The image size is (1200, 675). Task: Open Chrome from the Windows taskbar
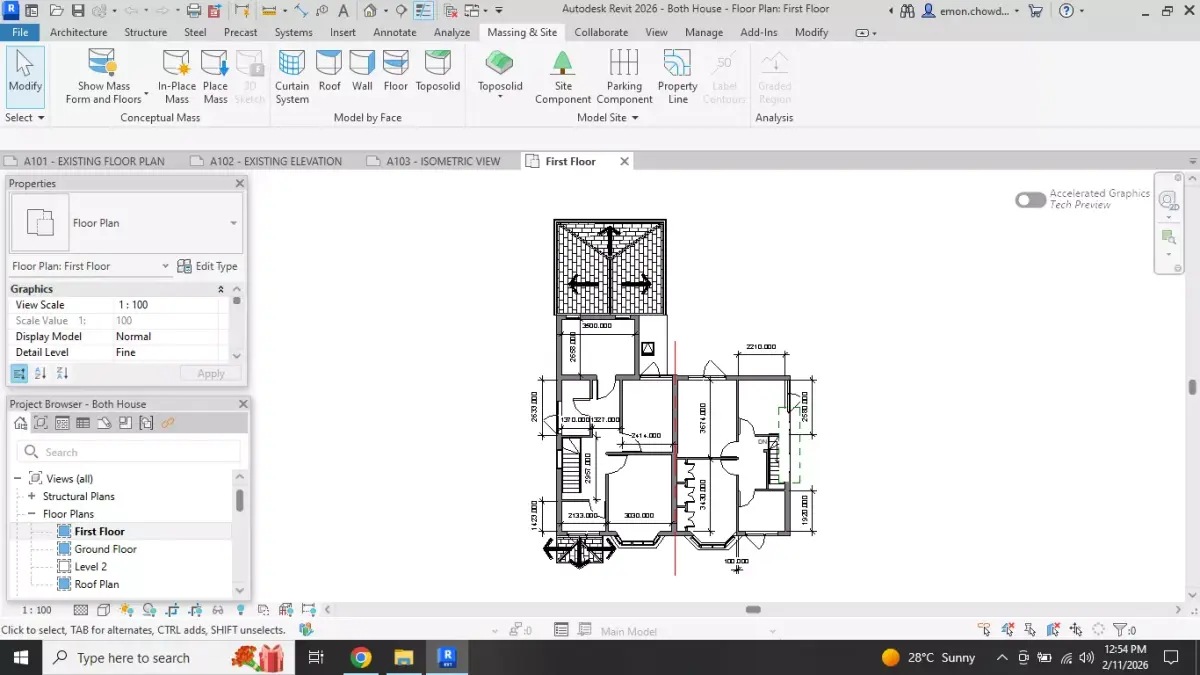[361, 657]
